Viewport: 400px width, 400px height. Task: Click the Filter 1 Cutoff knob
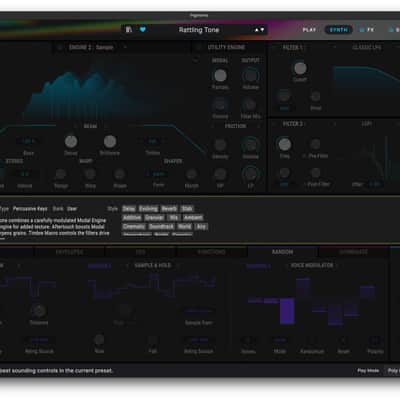pyautogui.click(x=300, y=68)
